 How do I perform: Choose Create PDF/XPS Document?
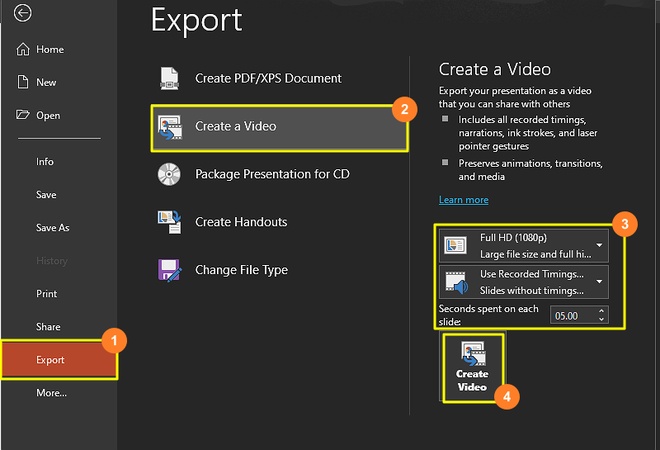pos(279,78)
